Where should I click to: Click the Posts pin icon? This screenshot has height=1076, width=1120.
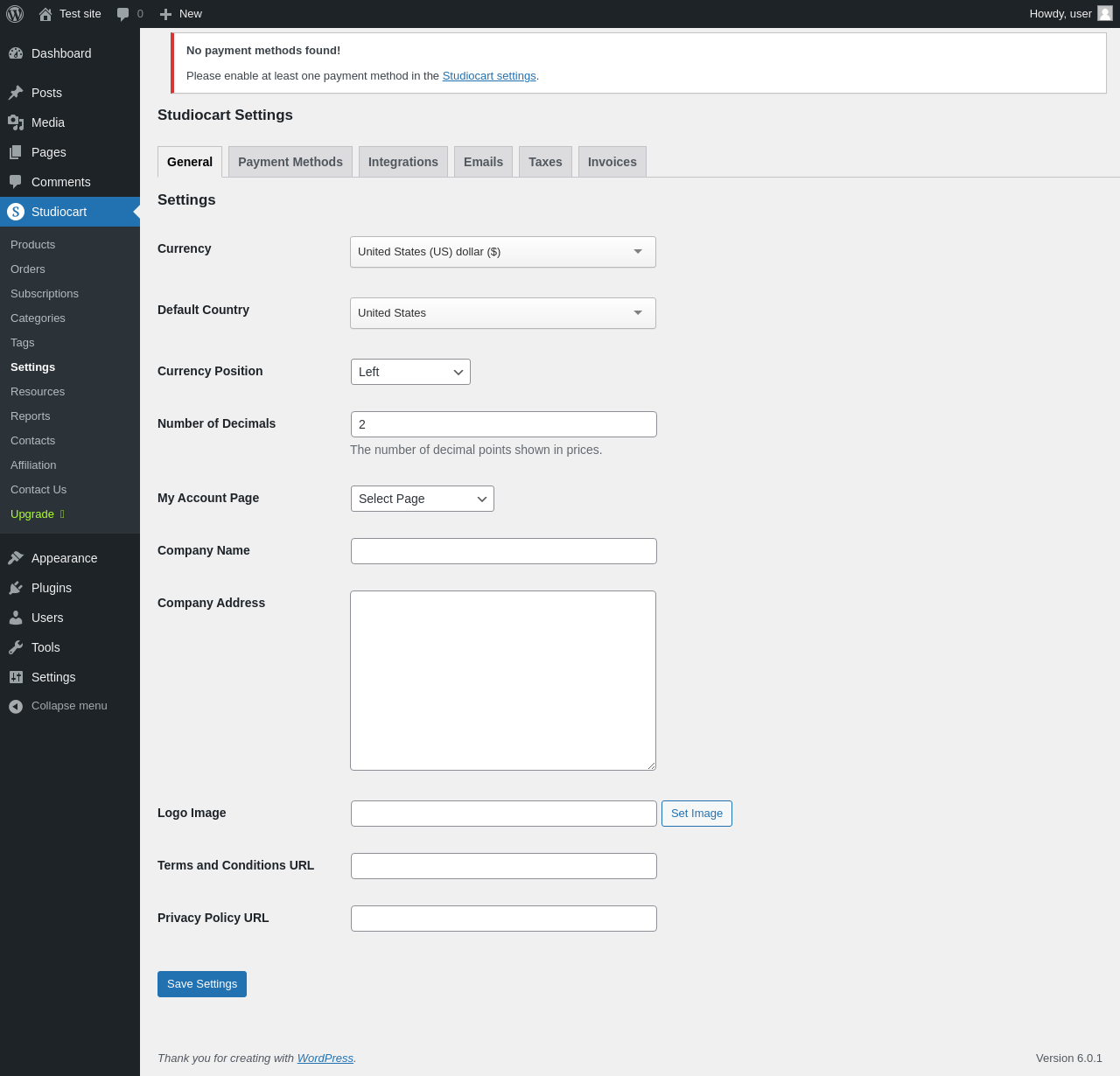(16, 93)
